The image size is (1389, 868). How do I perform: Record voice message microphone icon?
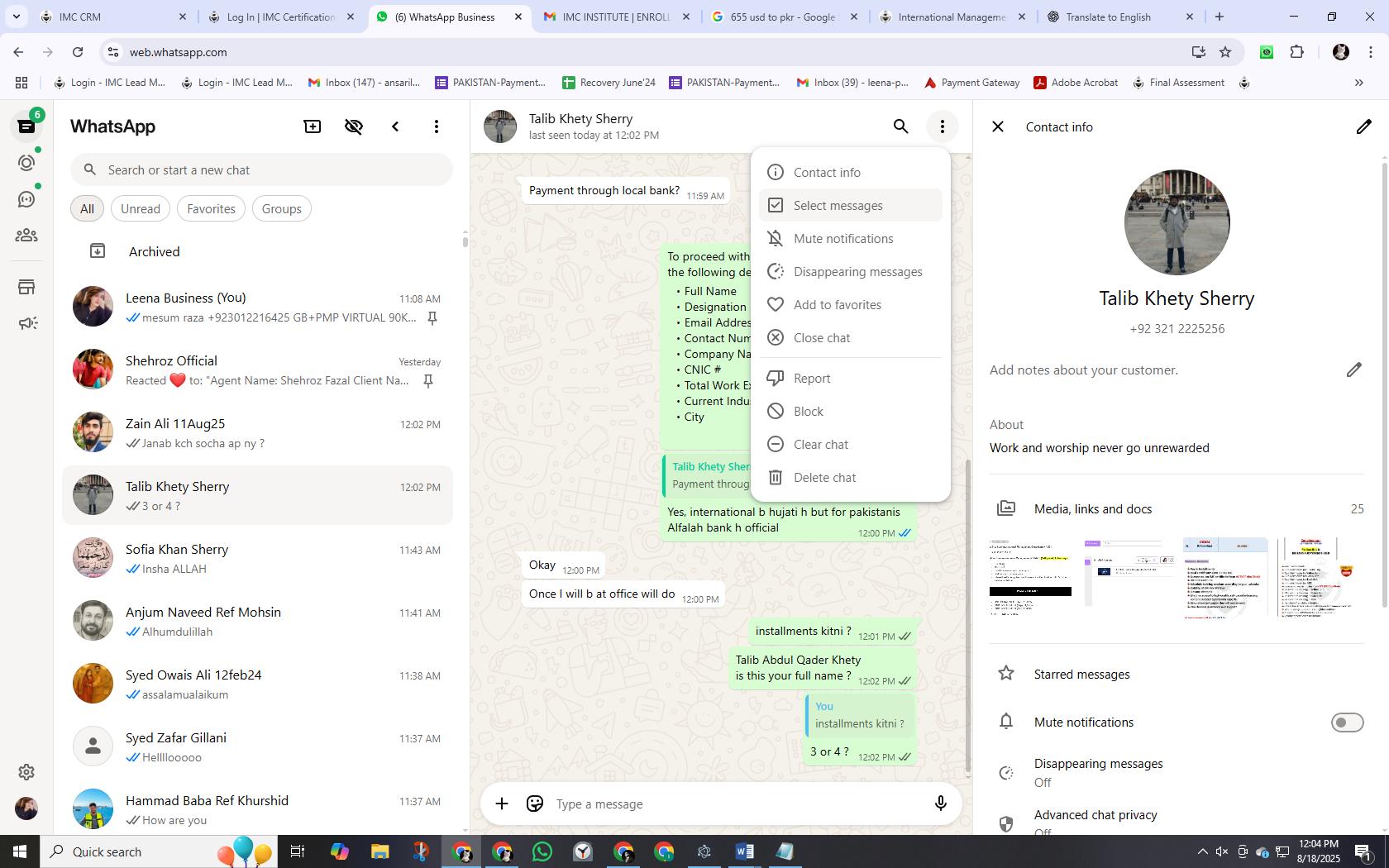[x=940, y=804]
